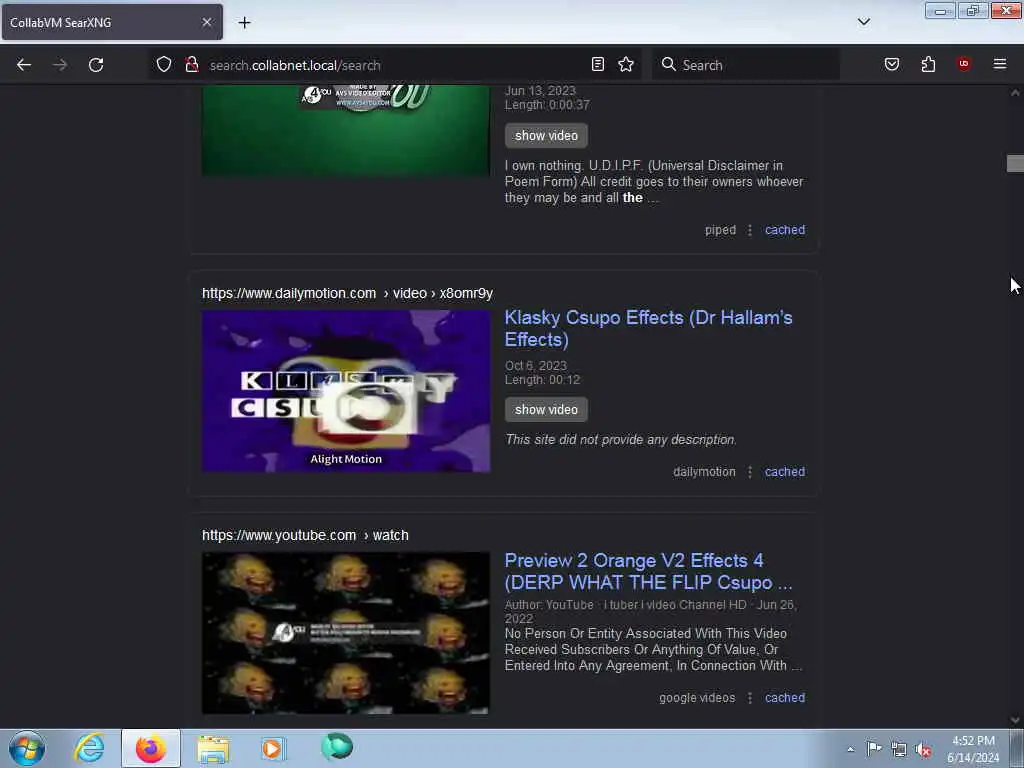Click the scrollbar down arrow

[x=1015, y=720]
